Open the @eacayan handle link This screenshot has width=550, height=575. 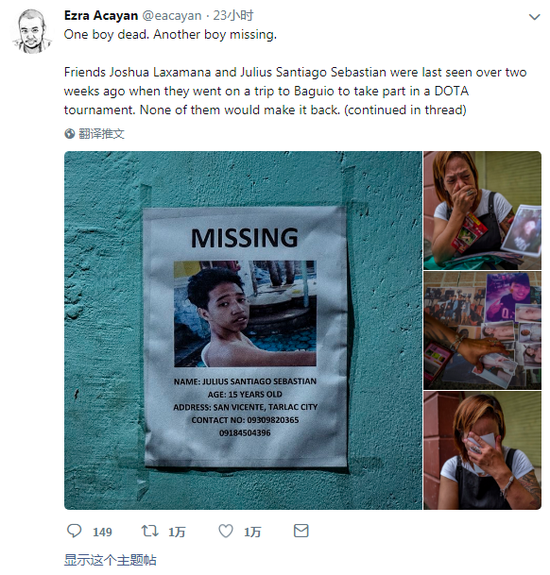(172, 16)
